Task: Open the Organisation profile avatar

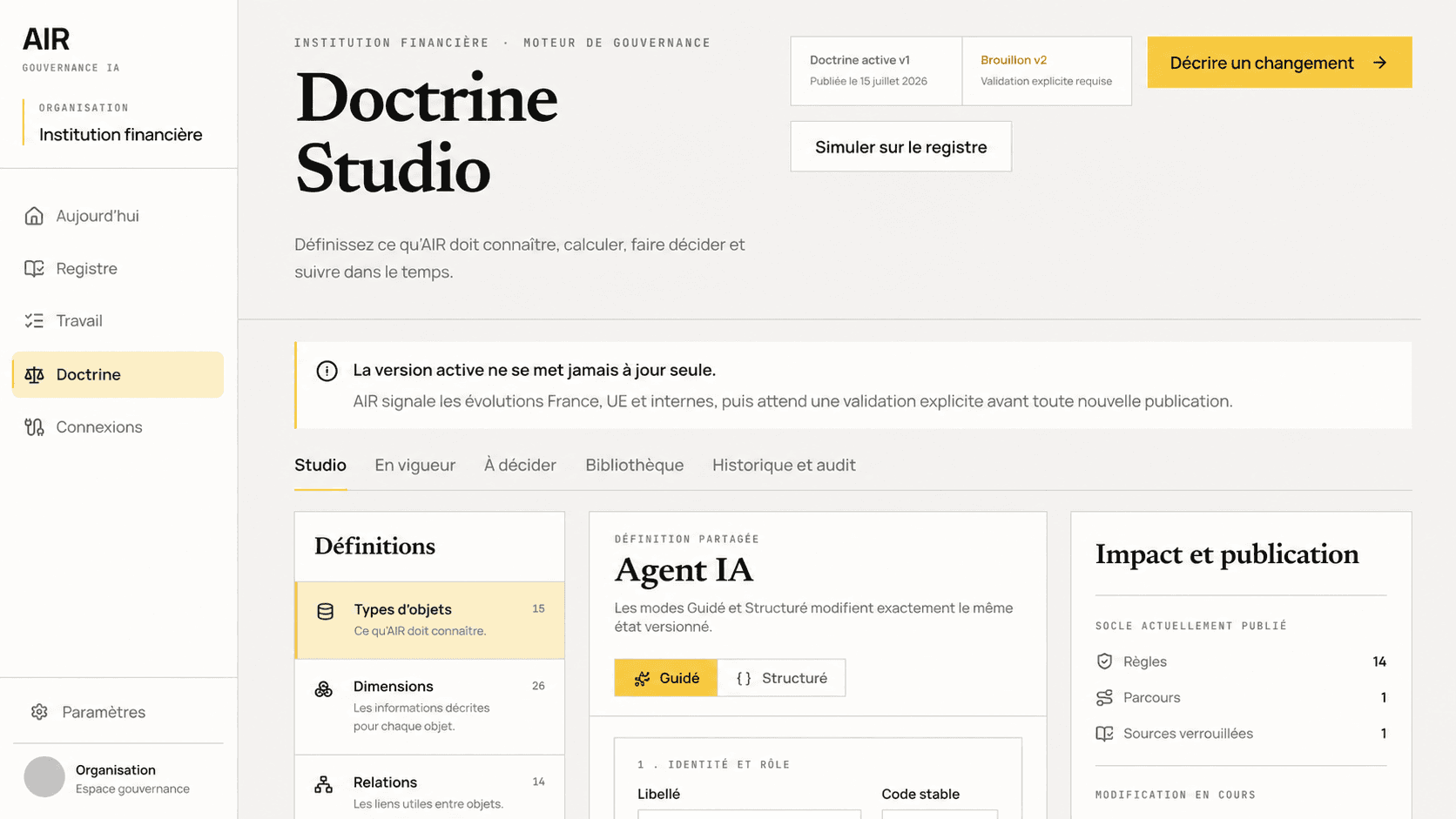Action: pyautogui.click(x=44, y=777)
